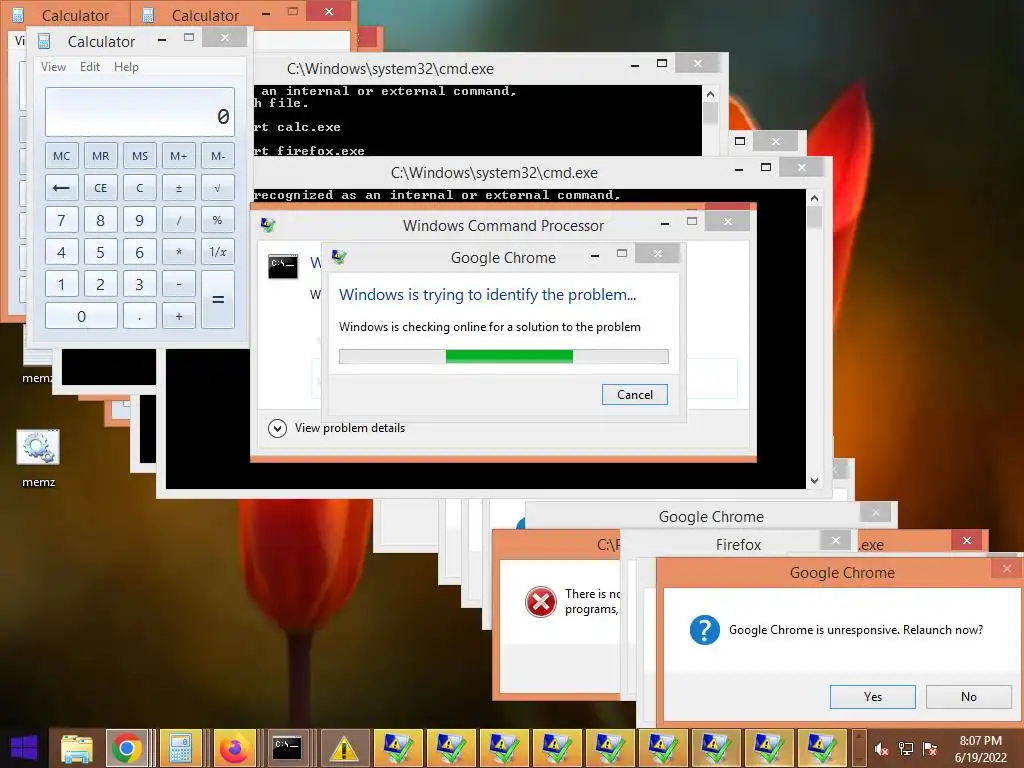Click the plus key in Calculator

click(x=178, y=316)
